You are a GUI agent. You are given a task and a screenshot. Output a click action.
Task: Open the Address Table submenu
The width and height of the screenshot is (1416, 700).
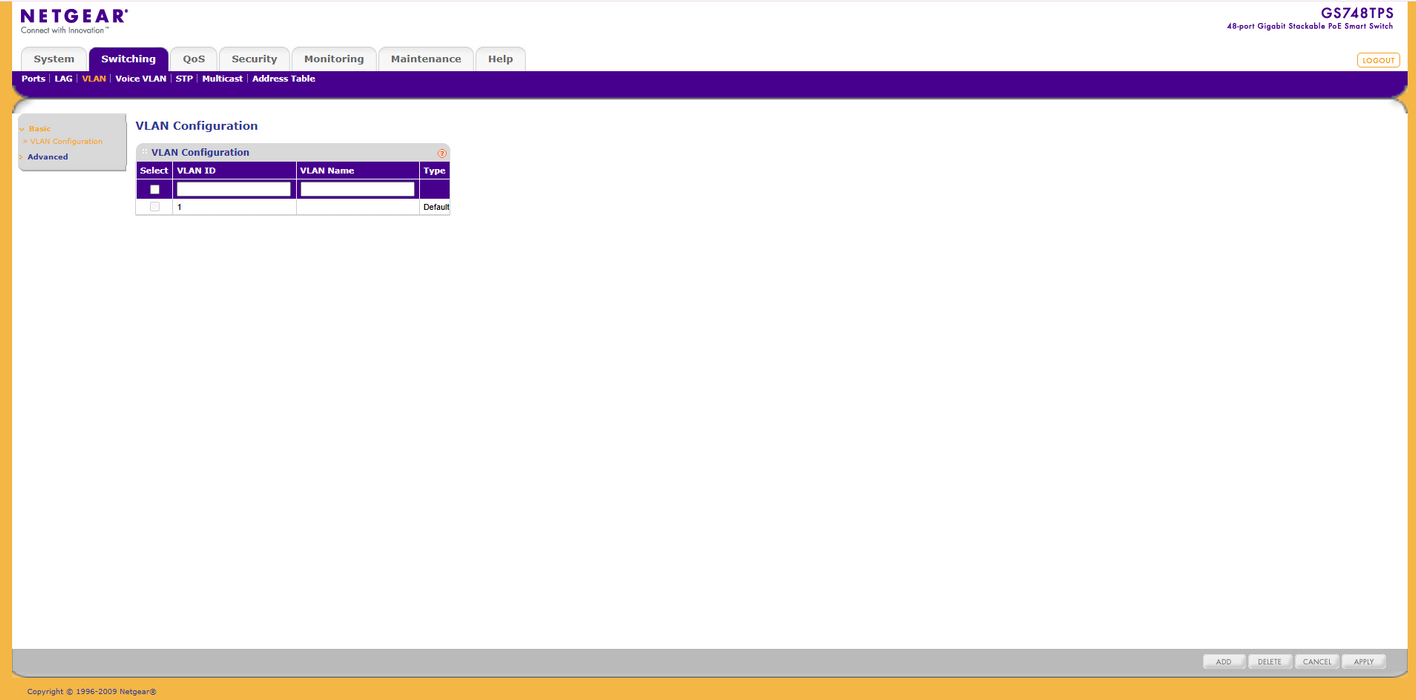pyautogui.click(x=283, y=79)
